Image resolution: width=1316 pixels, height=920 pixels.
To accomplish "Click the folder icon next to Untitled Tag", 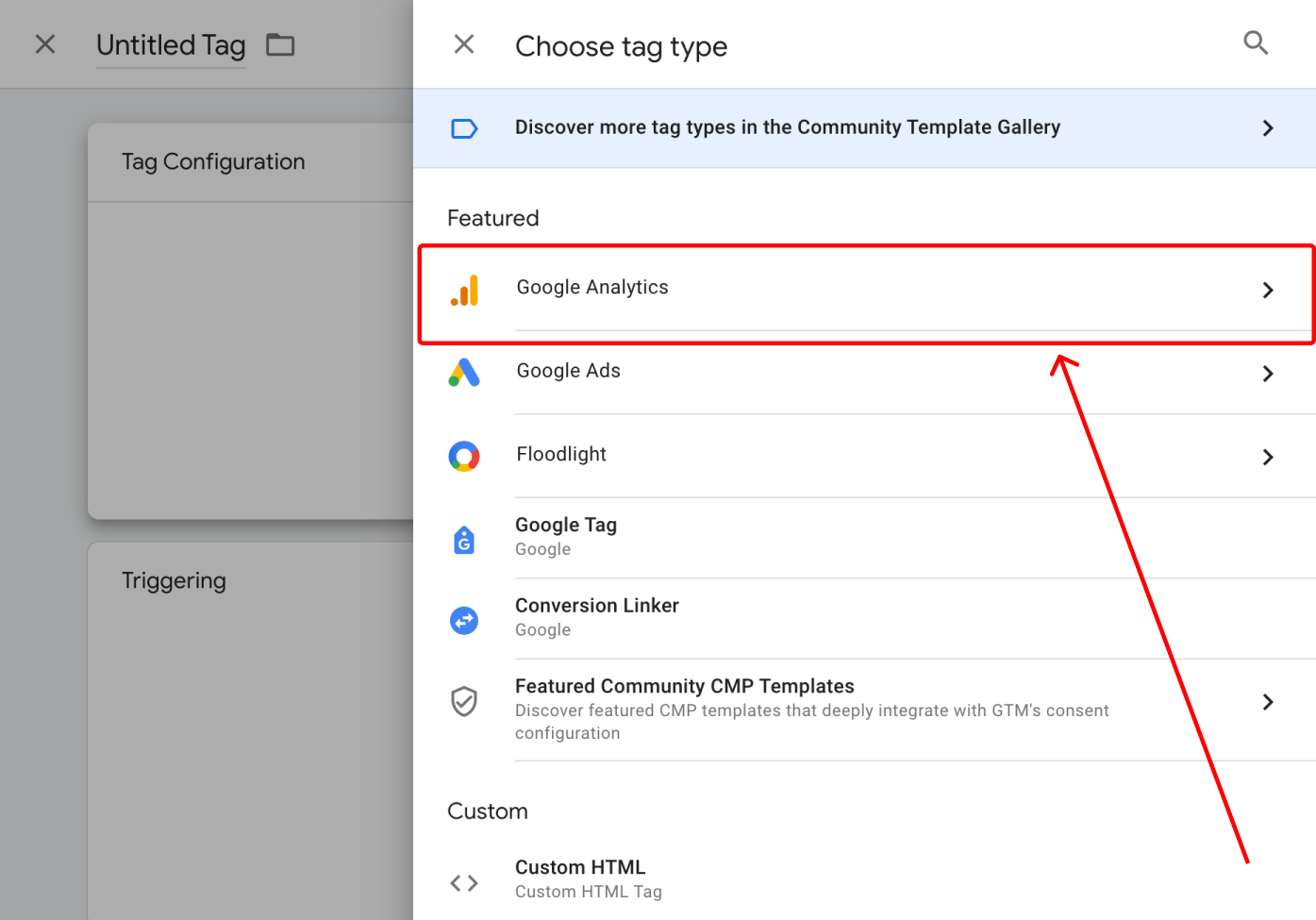I will tap(280, 44).
